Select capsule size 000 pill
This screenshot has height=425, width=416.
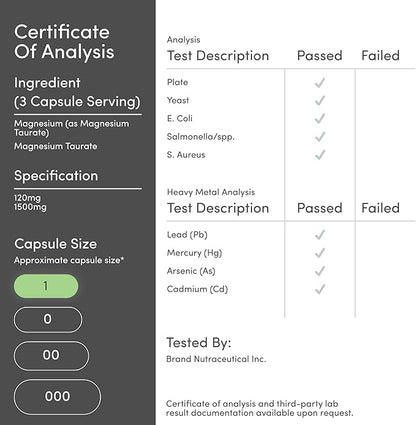[57, 397]
